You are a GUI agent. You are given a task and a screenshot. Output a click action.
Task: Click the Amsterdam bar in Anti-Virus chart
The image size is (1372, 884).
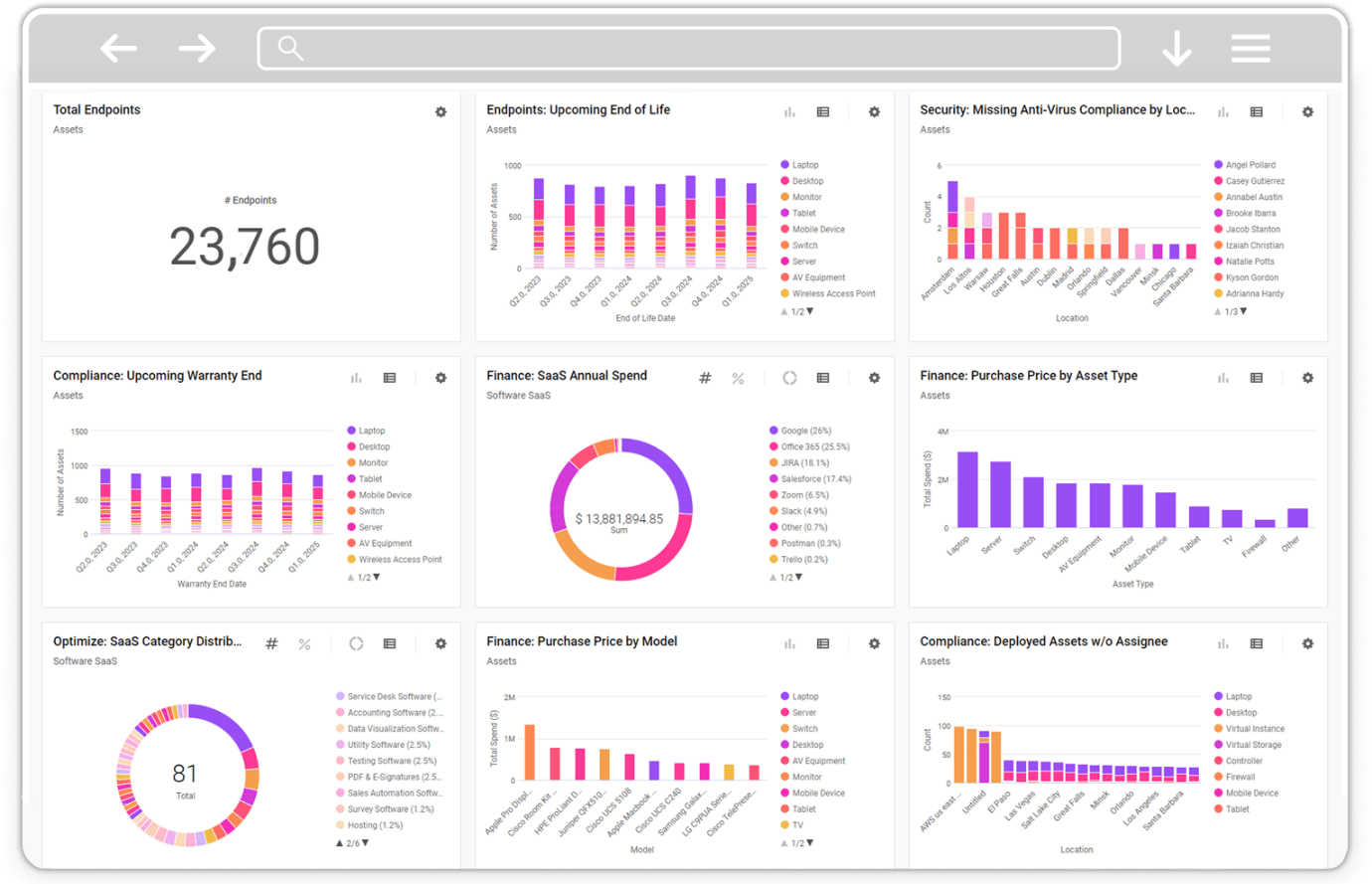point(952,220)
